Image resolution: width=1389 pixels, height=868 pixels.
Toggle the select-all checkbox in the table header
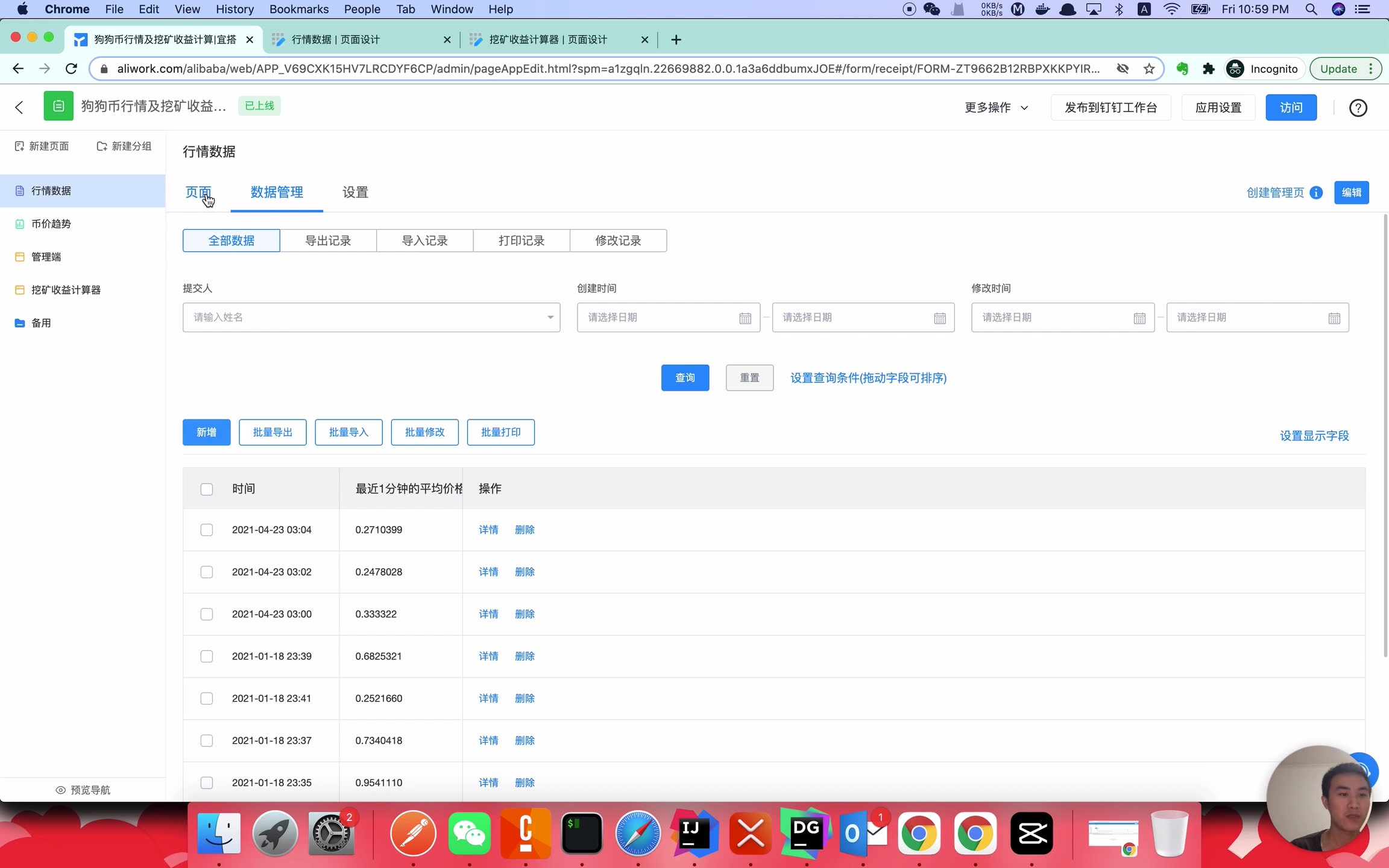(207, 489)
